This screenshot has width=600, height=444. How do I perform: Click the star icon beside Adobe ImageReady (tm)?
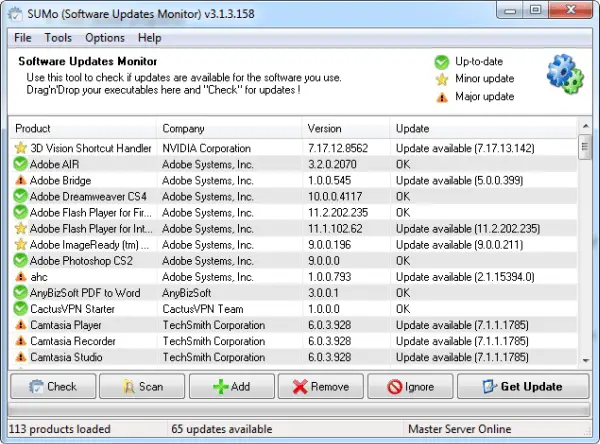point(21,245)
